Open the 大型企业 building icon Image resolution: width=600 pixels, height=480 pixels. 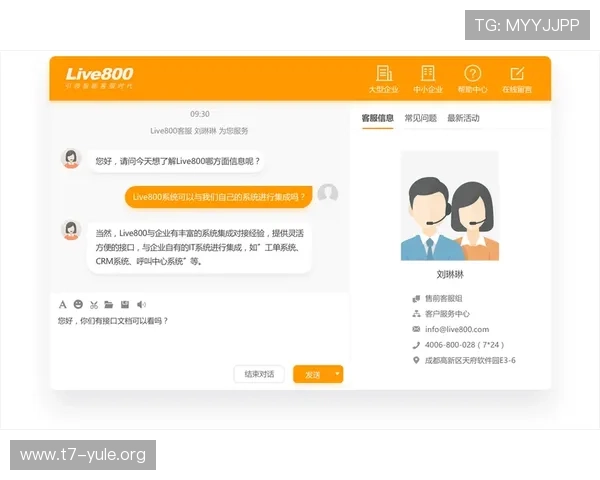click(x=384, y=73)
